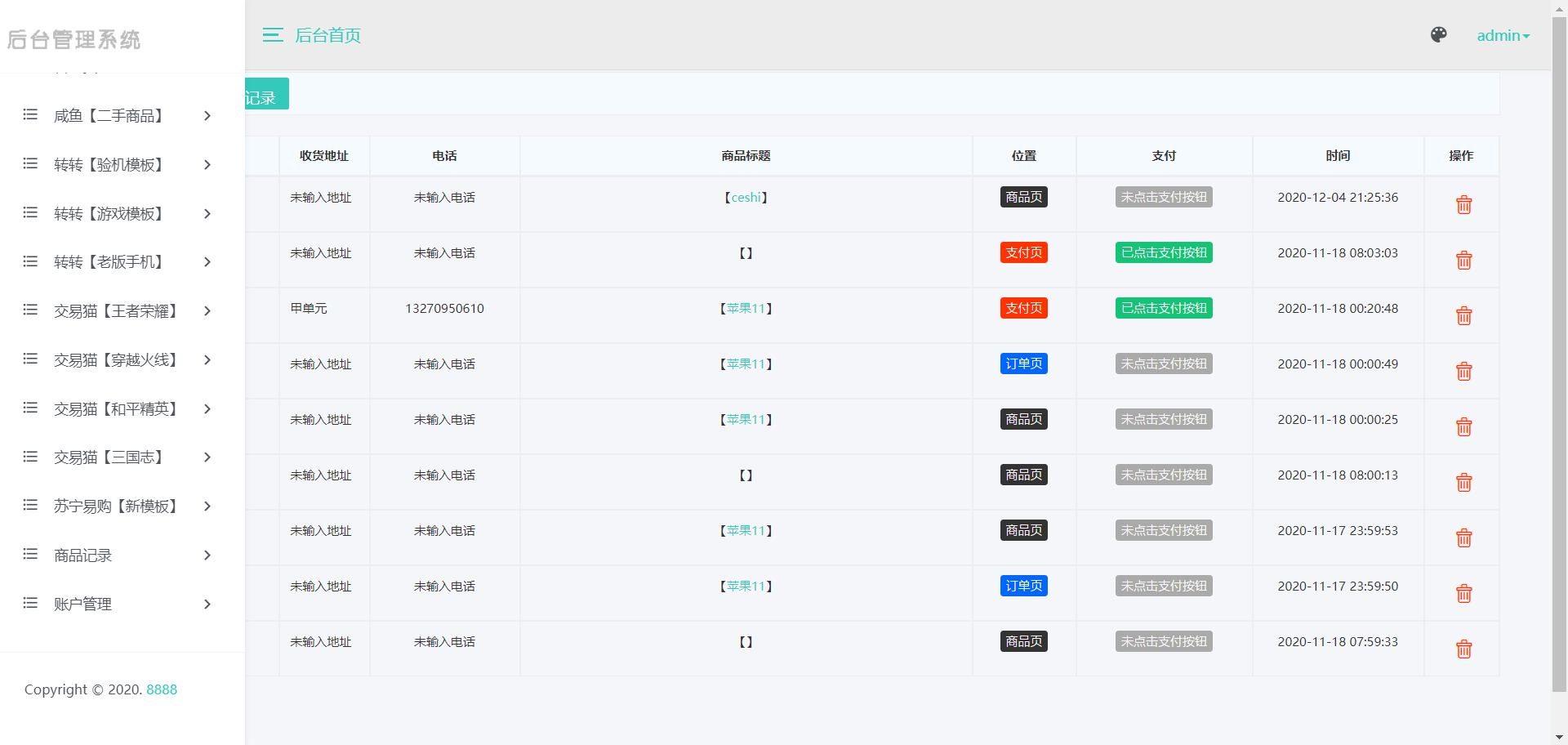Click trash icon for 2020-11-18 00:00:49 row

pos(1463,371)
